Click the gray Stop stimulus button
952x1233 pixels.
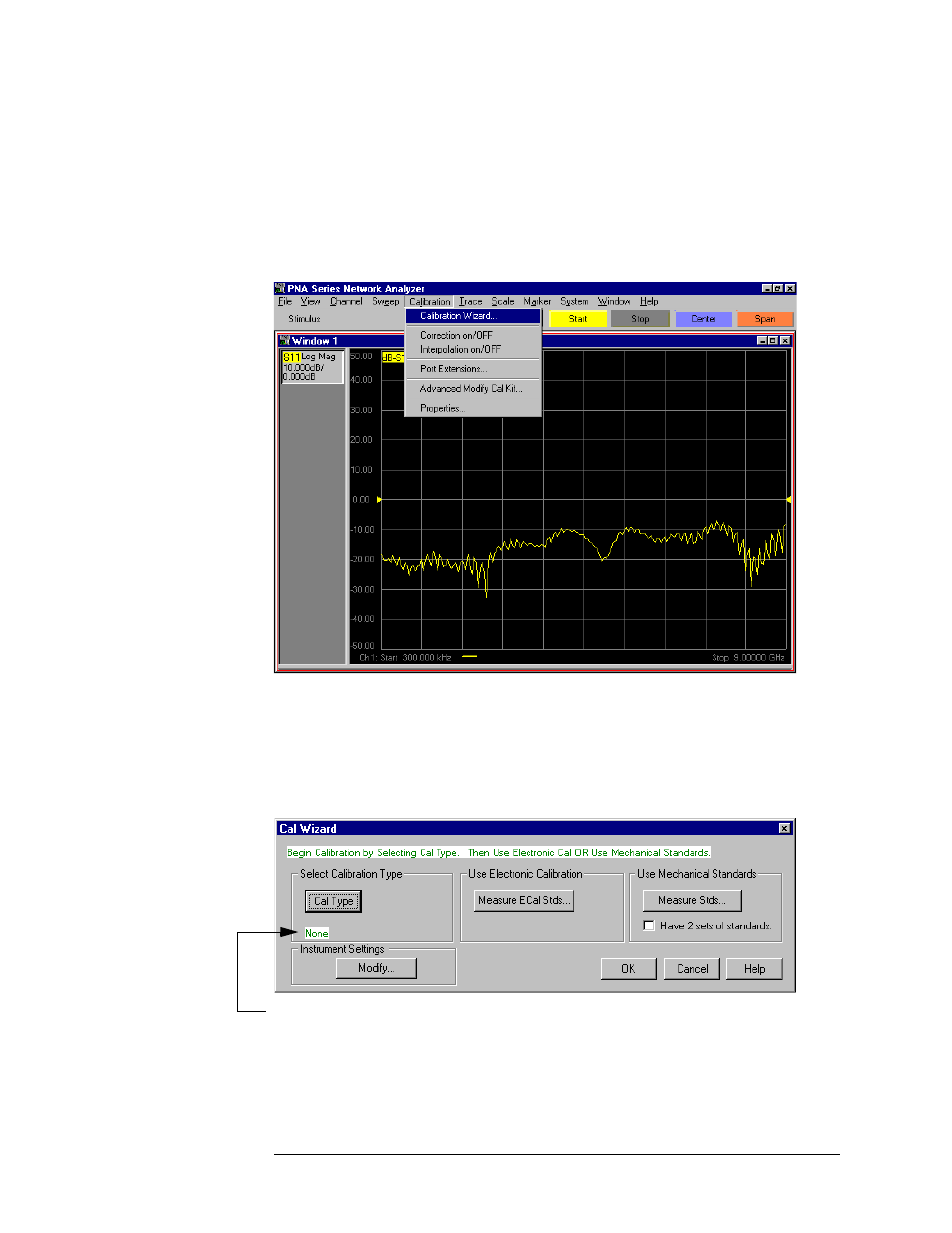(x=641, y=319)
